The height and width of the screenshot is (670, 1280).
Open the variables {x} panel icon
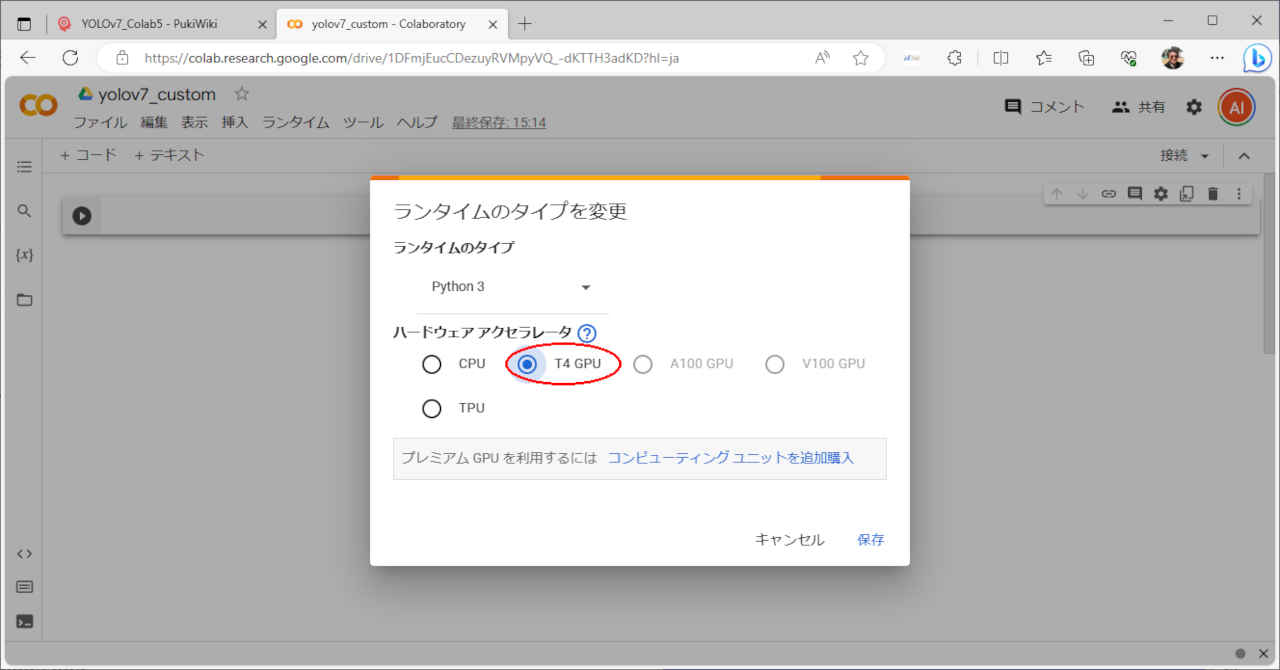(25, 255)
